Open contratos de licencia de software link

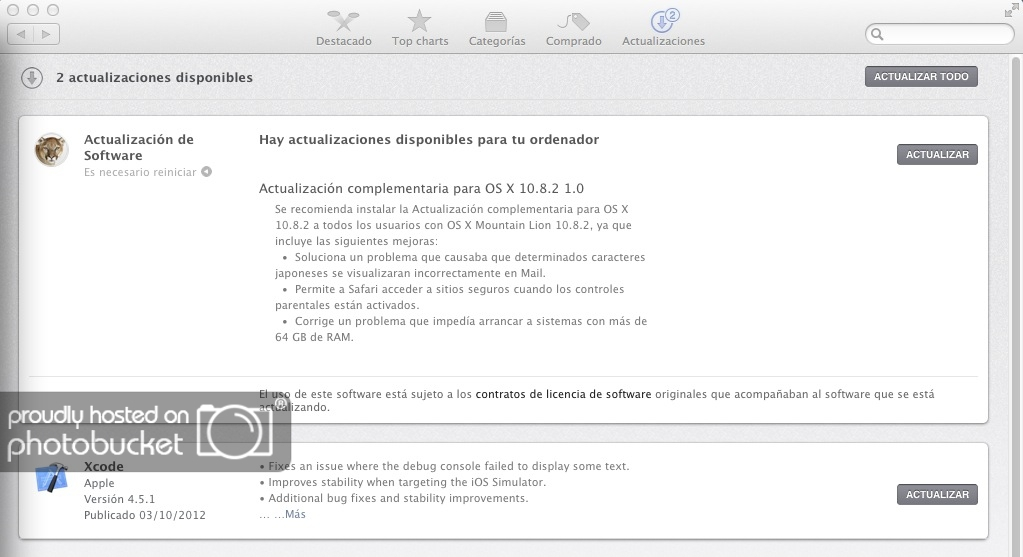(x=563, y=394)
